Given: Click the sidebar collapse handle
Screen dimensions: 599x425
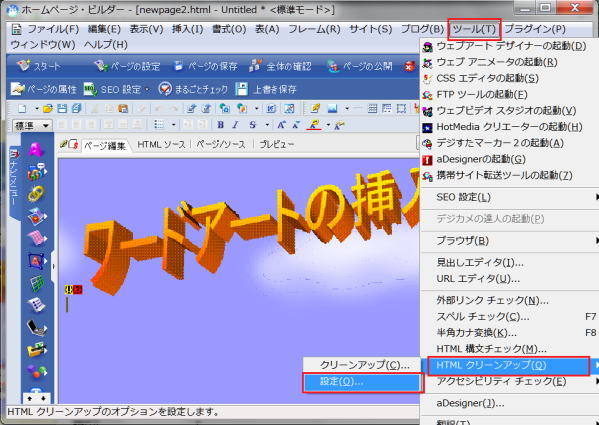Looking at the screenshot, I should (53, 266).
